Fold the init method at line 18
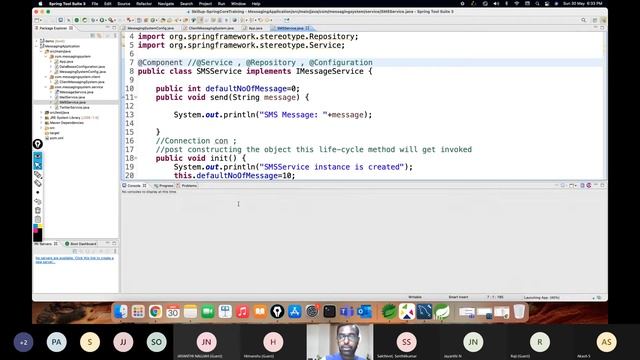This screenshot has height=360, width=640. tap(136, 158)
